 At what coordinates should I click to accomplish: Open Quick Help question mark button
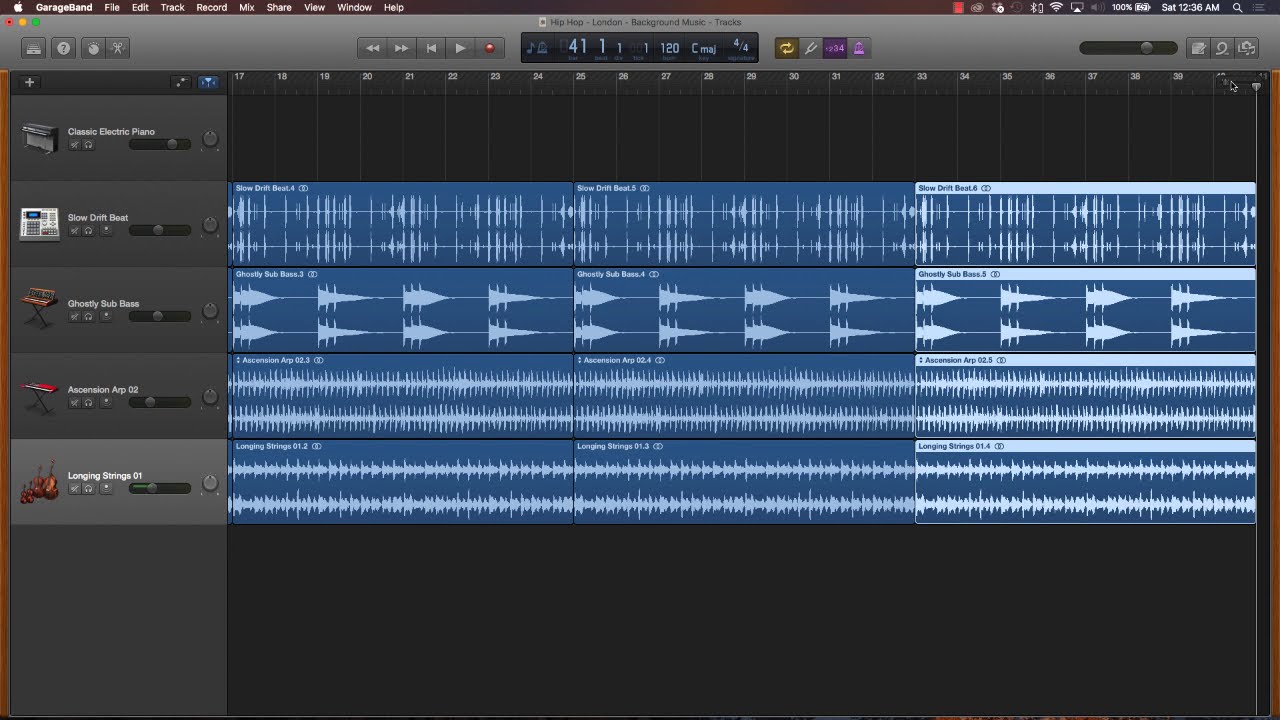(x=64, y=48)
